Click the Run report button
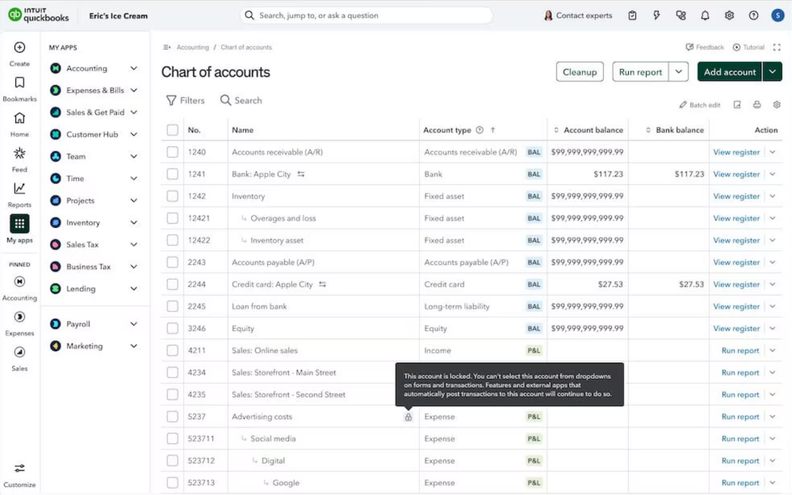 [x=640, y=72]
